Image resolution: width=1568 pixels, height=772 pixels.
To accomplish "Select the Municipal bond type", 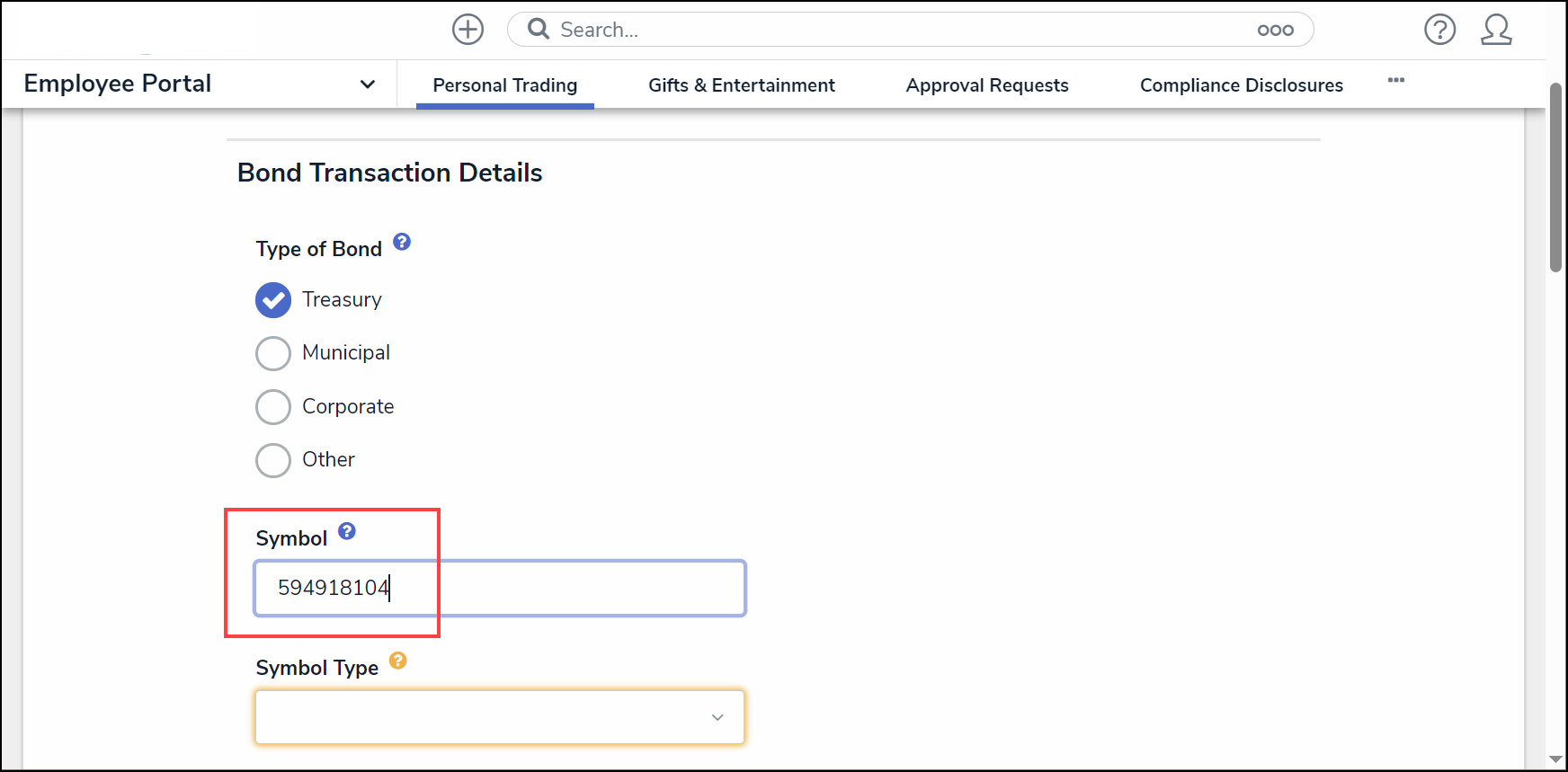I will [273, 353].
